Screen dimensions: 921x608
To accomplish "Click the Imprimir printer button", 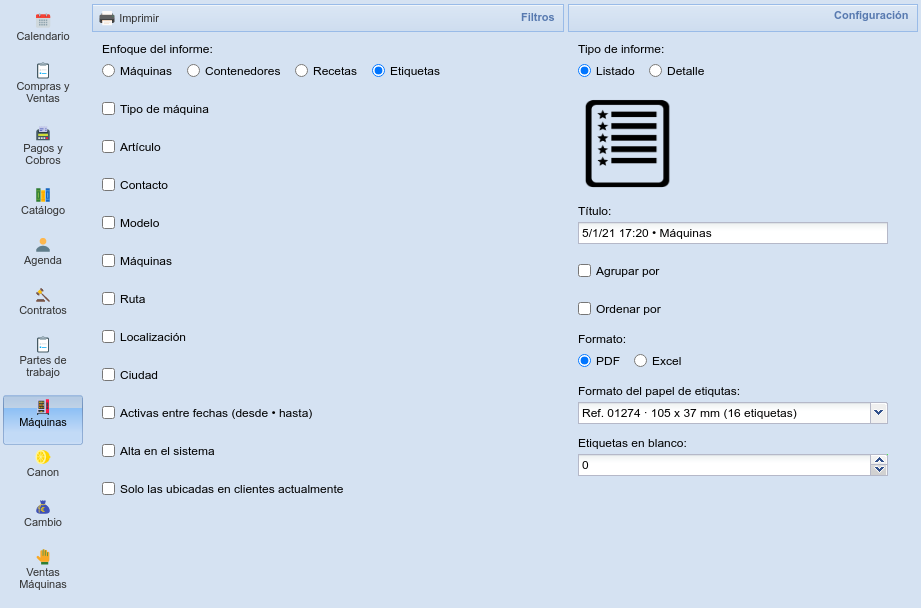I will (x=129, y=18).
